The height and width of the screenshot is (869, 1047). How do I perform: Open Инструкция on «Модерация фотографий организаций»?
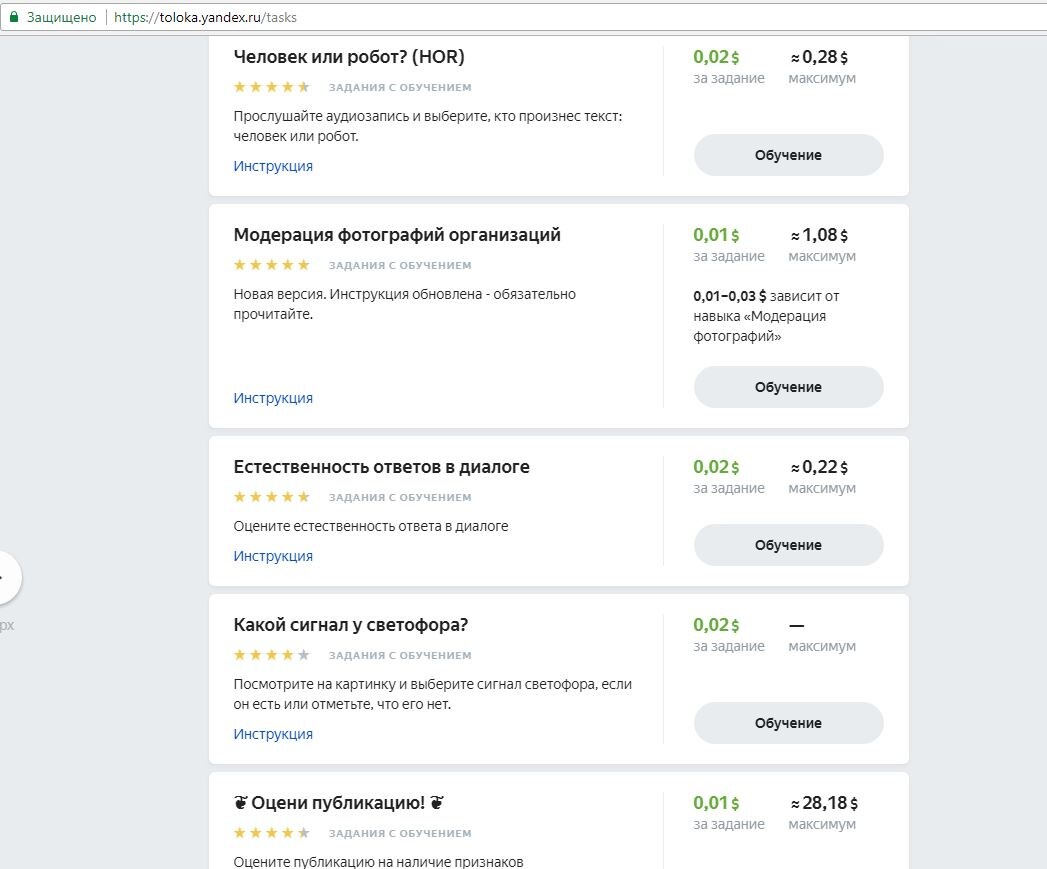[273, 397]
